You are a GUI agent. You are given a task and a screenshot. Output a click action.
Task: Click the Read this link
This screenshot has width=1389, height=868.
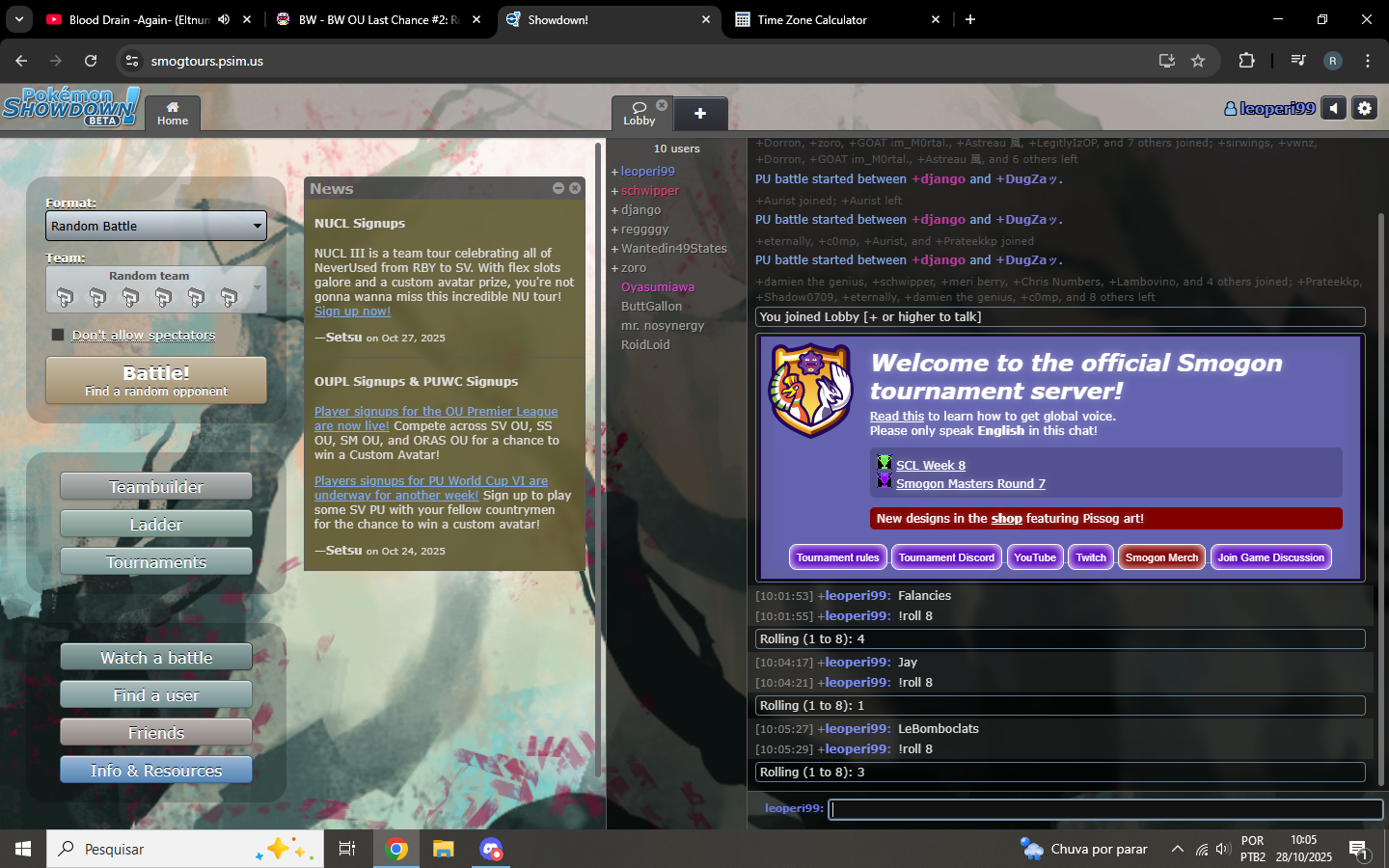coord(897,417)
